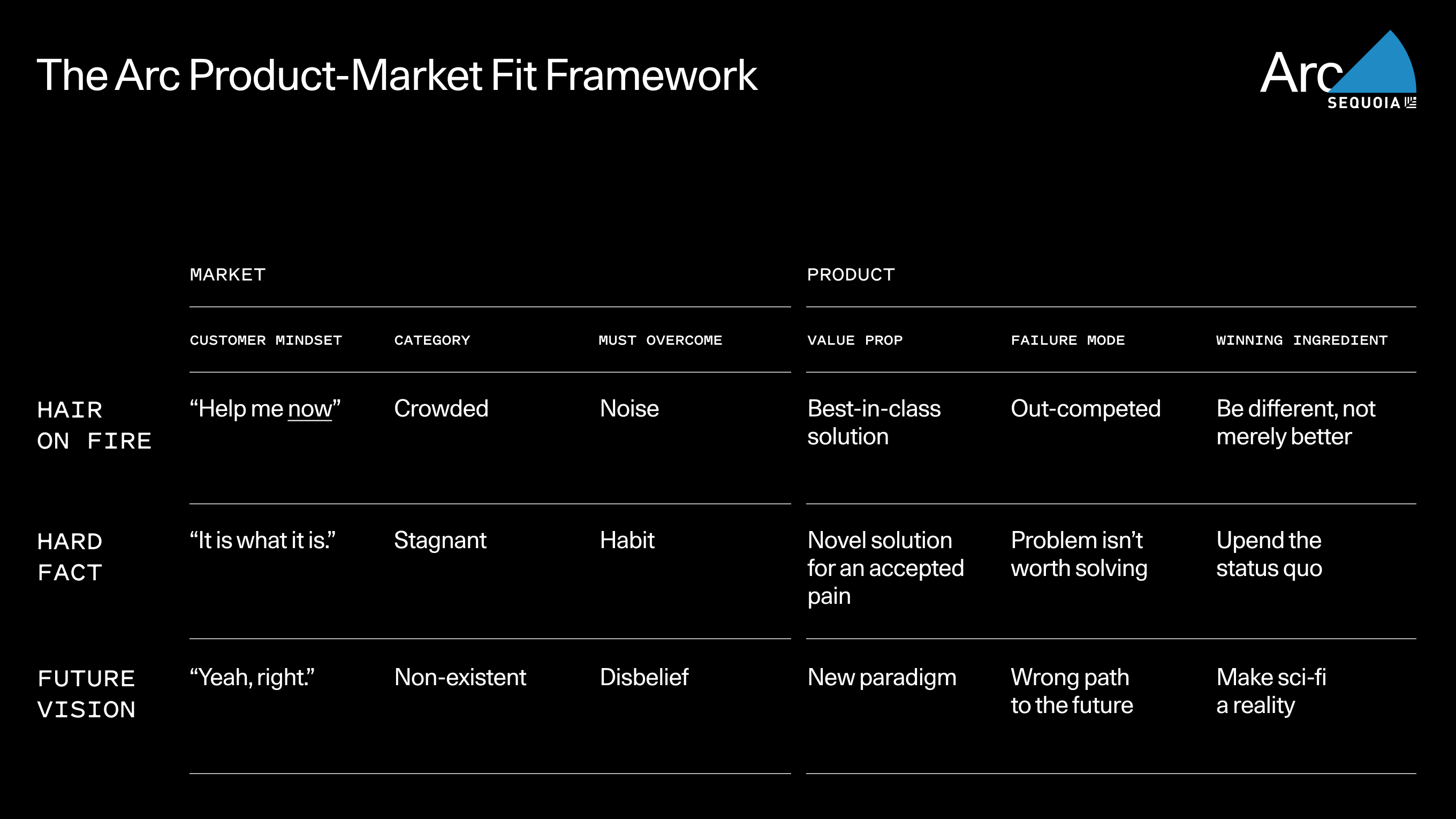The width and height of the screenshot is (1456, 819).
Task: Click the HAIR ON FIRE row label
Action: point(94,425)
